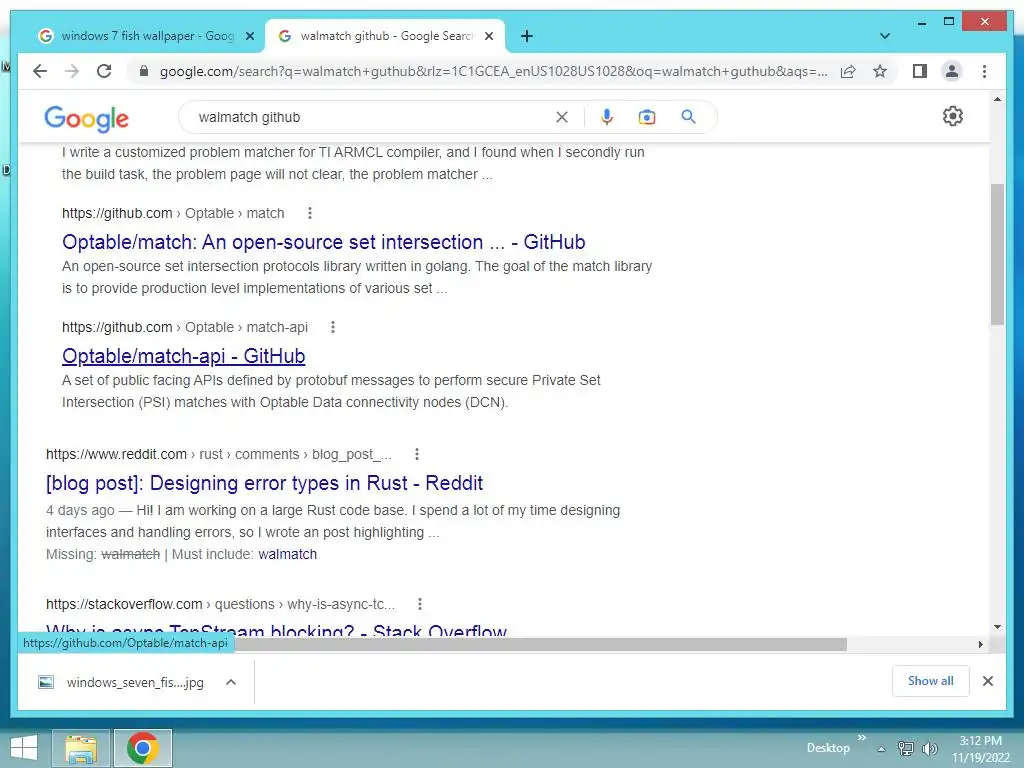Image resolution: width=1024 pixels, height=768 pixels.
Task: Open the Windows Start menu
Action: (24, 748)
